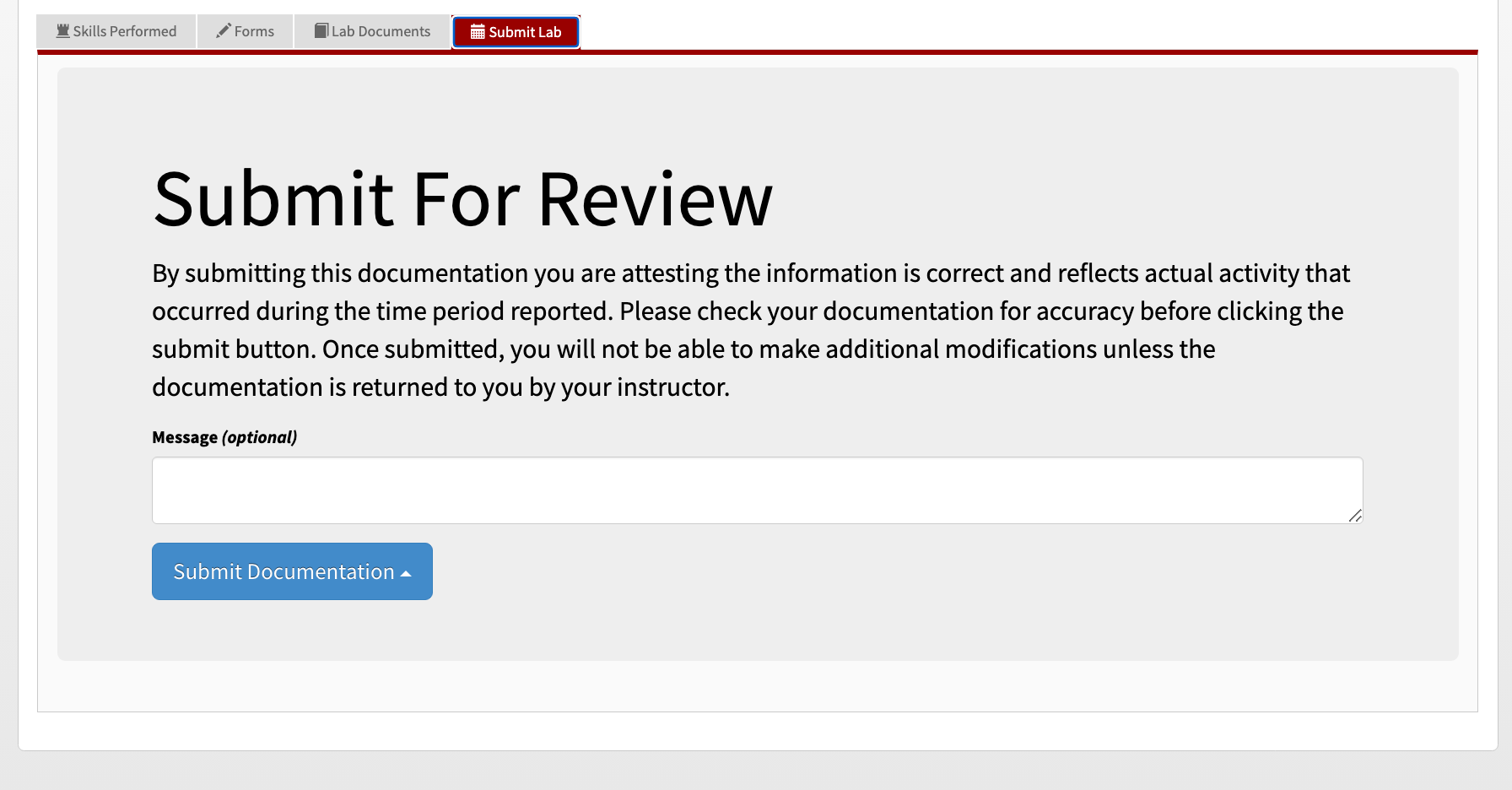The width and height of the screenshot is (1512, 790).
Task: Click the optional Message text box
Action: 757,490
